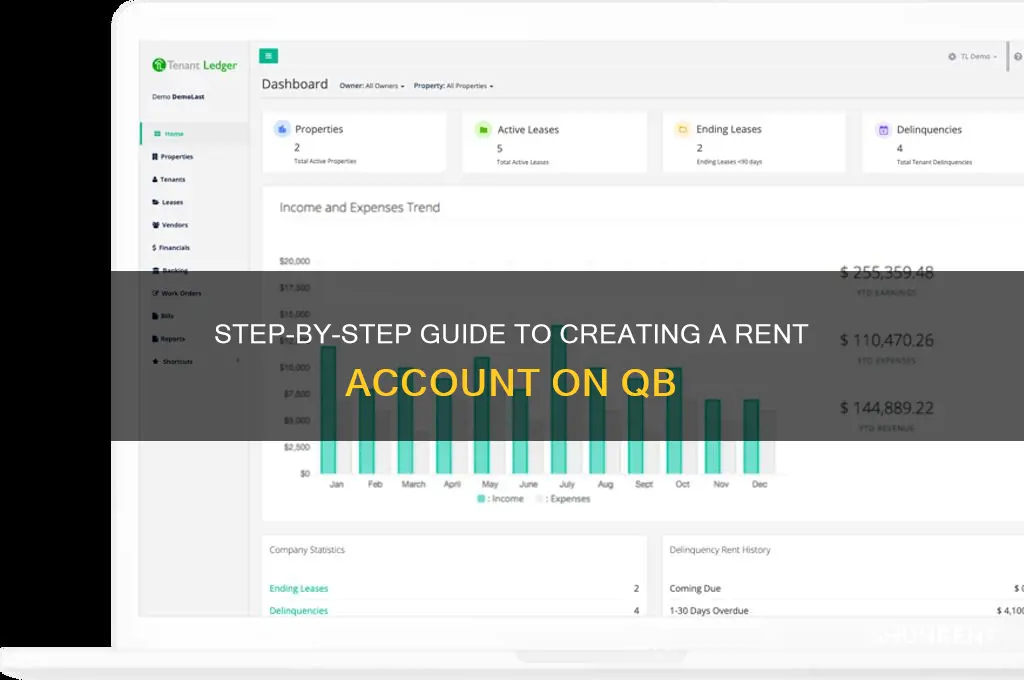Go to Tenants in the sidebar
This screenshot has height=680, width=1024.
[169, 179]
